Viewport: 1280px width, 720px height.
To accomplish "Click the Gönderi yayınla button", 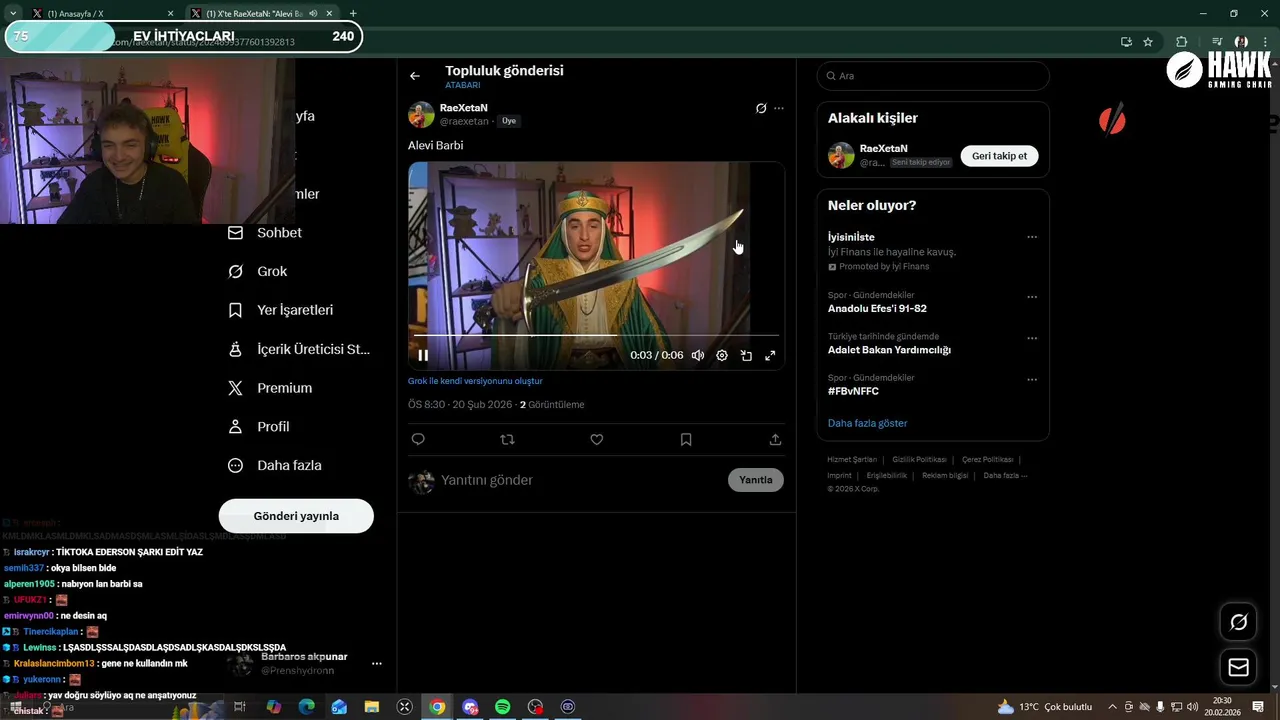I will (x=296, y=516).
